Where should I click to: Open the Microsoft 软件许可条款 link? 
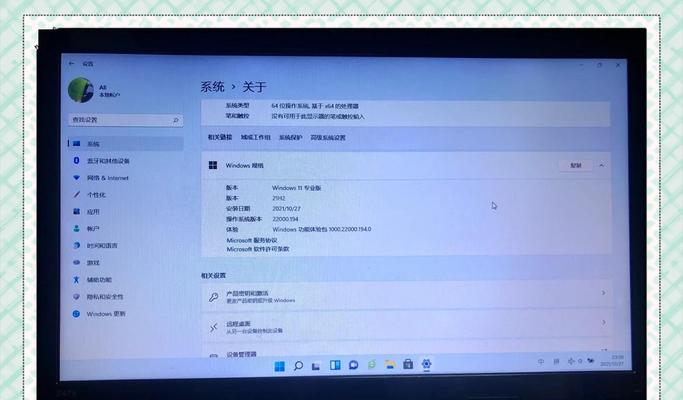click(x=258, y=249)
